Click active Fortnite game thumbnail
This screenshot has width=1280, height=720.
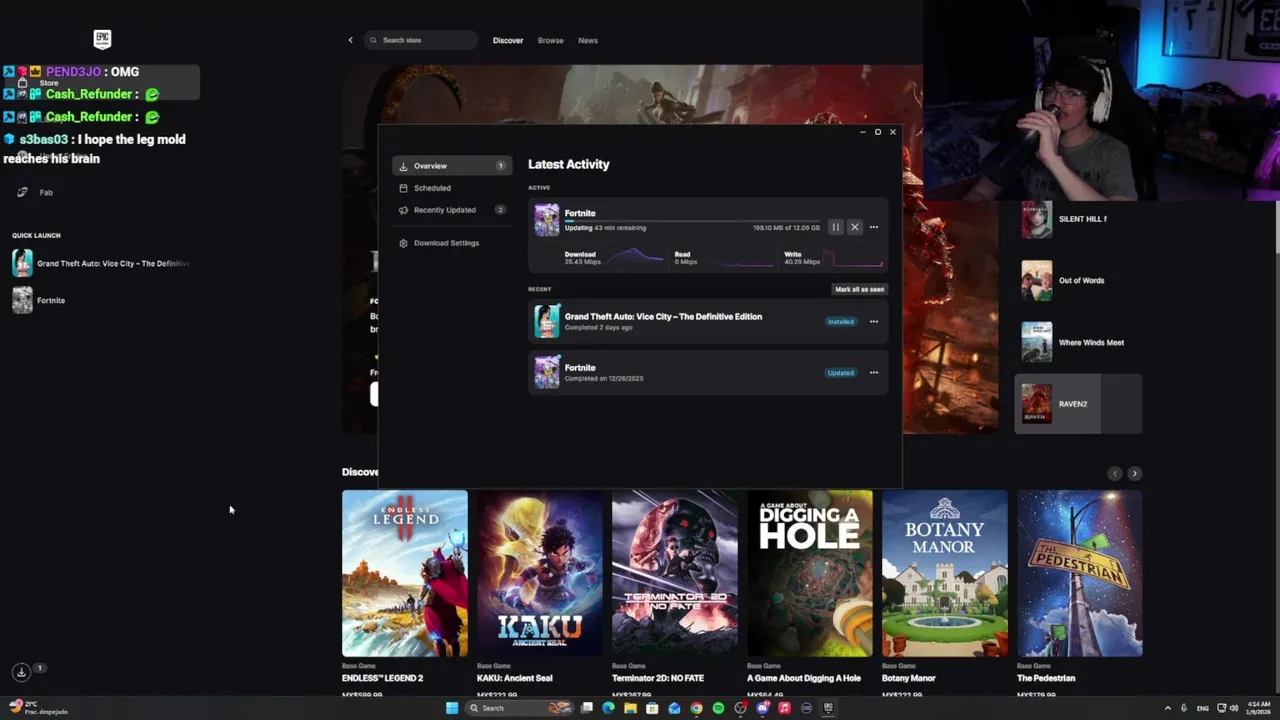pos(547,220)
